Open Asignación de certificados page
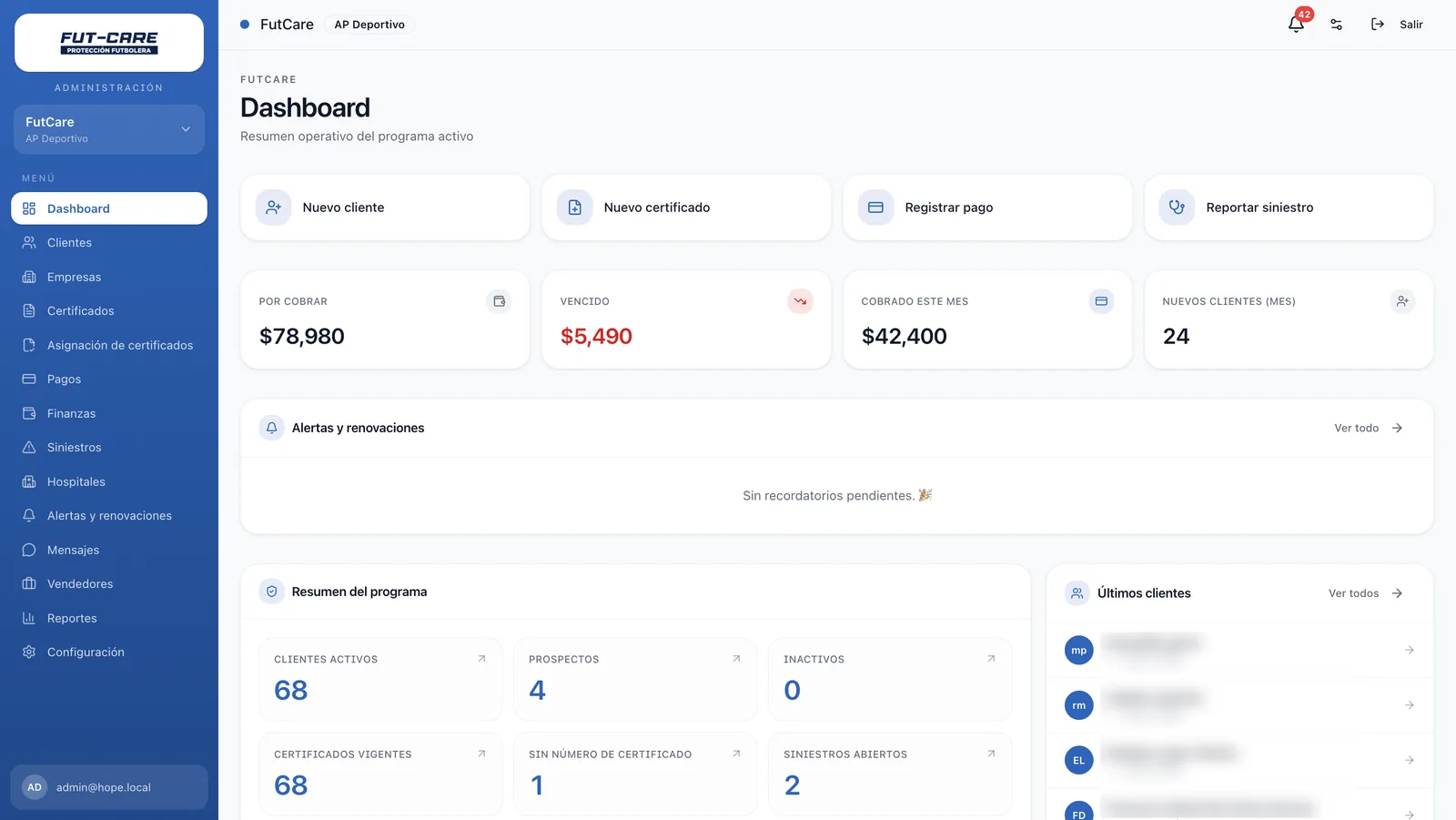Viewport: 1456px width, 820px height. [x=109, y=345]
